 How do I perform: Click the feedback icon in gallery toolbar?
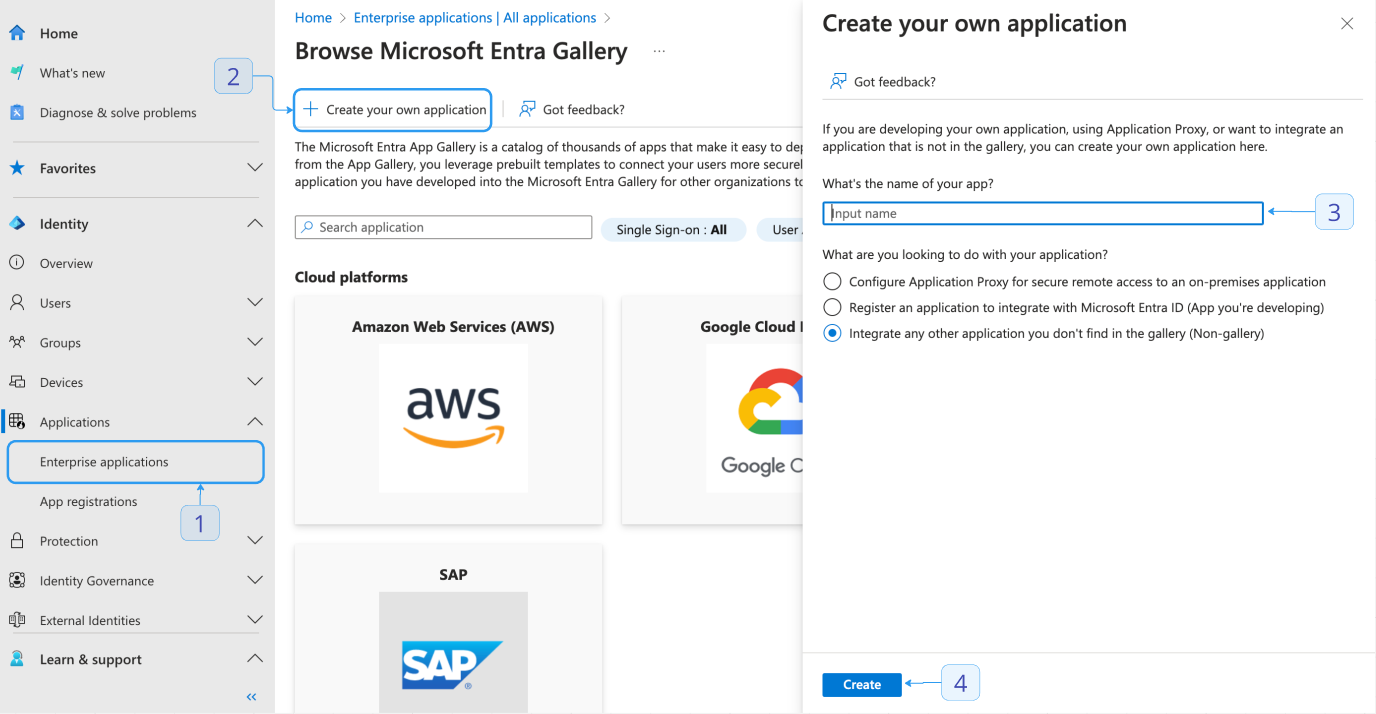(527, 109)
